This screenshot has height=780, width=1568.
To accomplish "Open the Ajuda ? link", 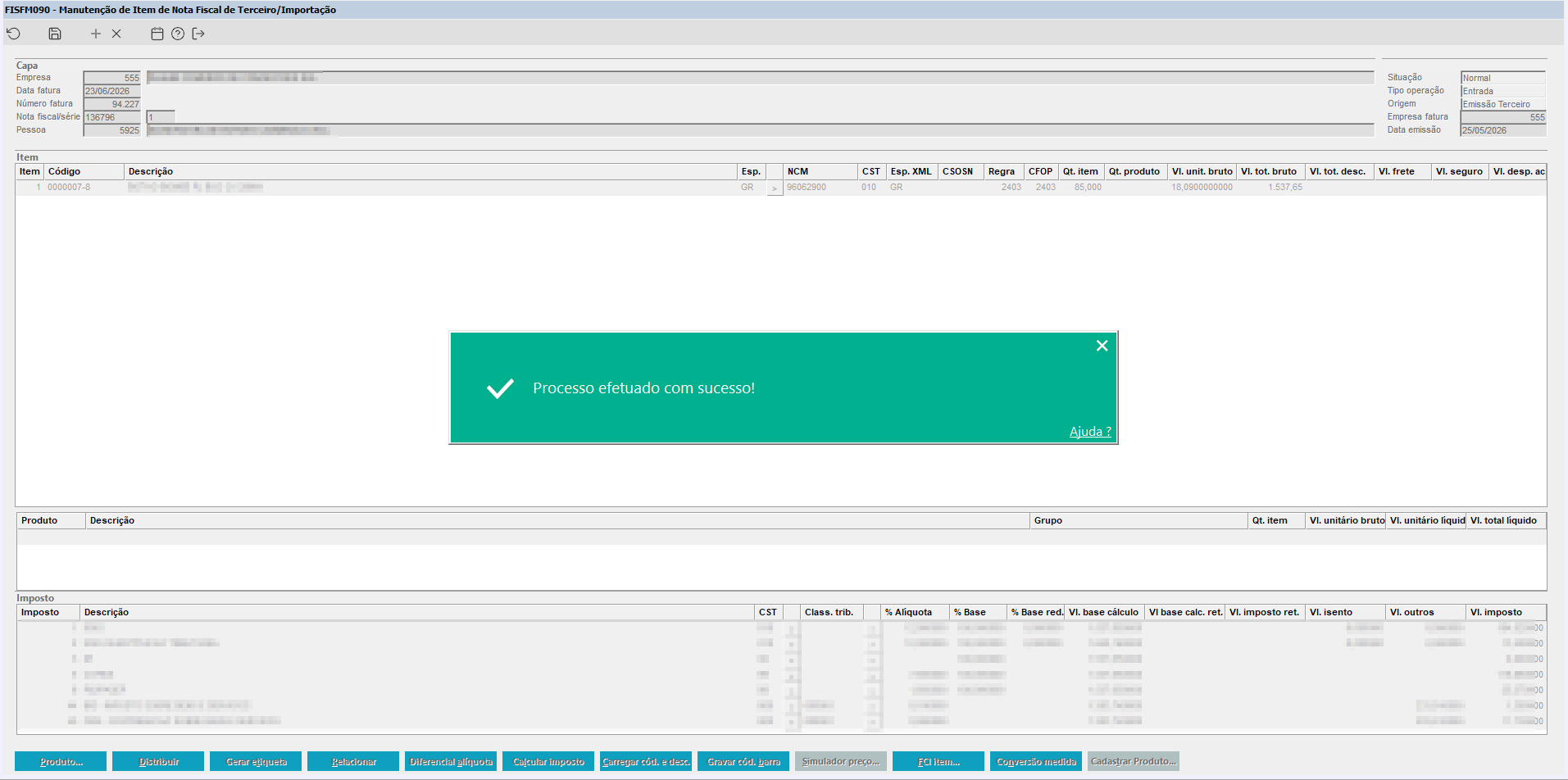I will coord(1090,431).
